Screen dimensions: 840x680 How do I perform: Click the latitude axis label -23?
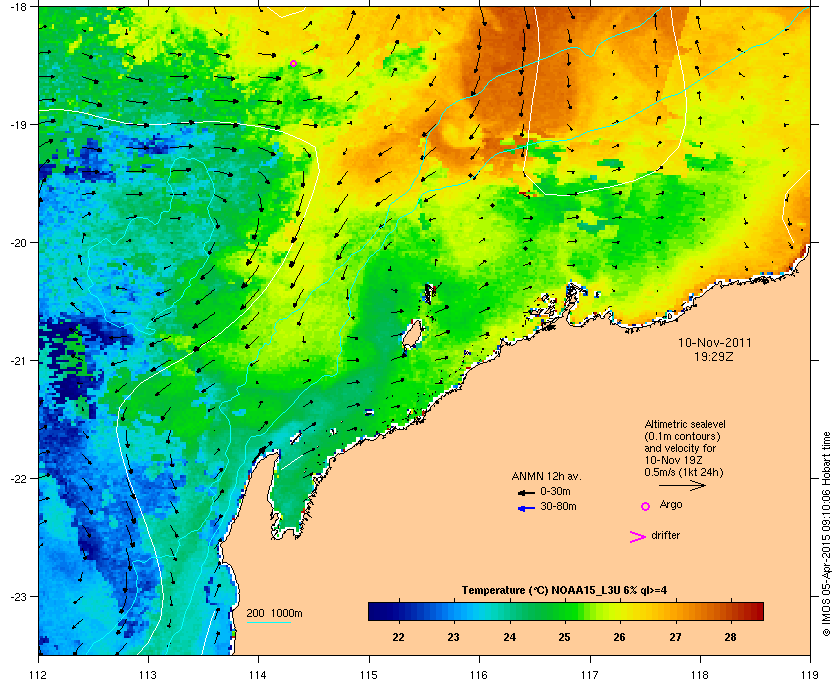pyautogui.click(x=19, y=596)
